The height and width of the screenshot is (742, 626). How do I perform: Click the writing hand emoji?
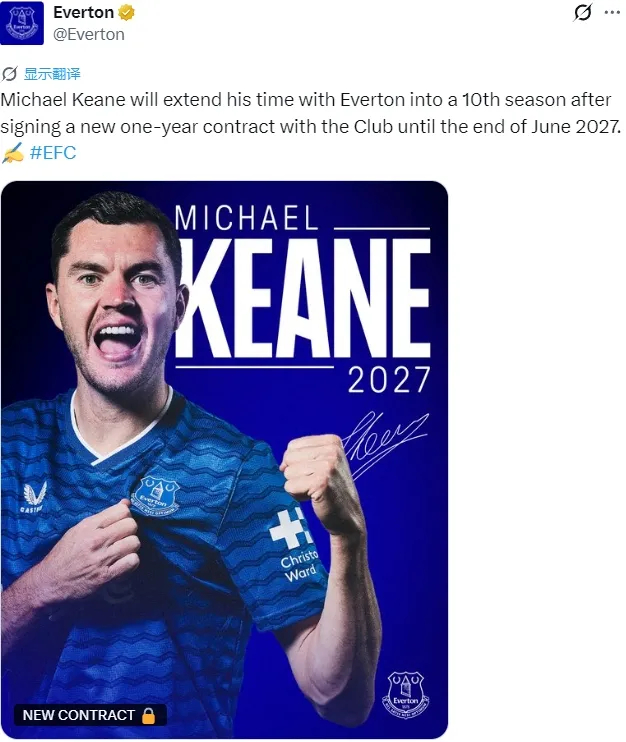(12, 153)
